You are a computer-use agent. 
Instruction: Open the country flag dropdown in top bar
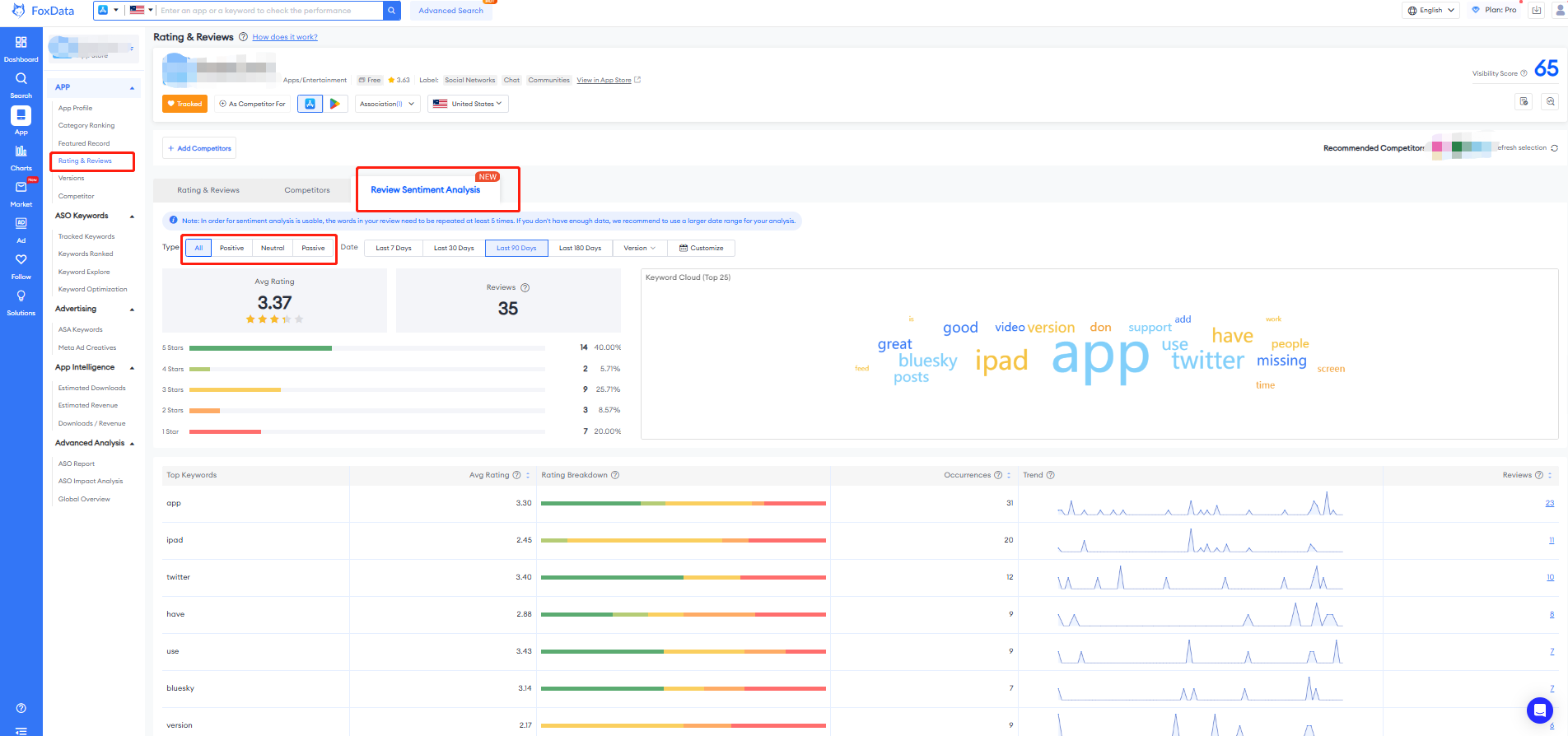click(x=142, y=11)
